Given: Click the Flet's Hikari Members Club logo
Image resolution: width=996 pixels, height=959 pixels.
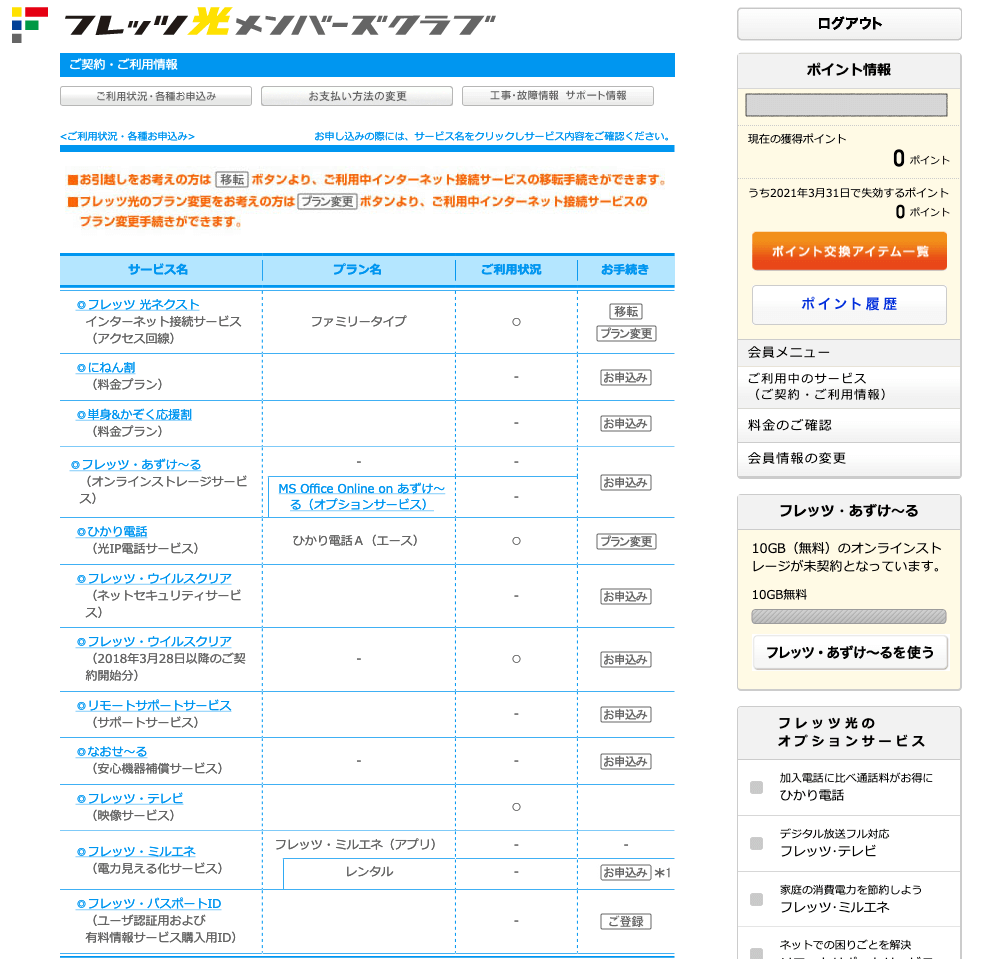Looking at the screenshot, I should (254, 24).
